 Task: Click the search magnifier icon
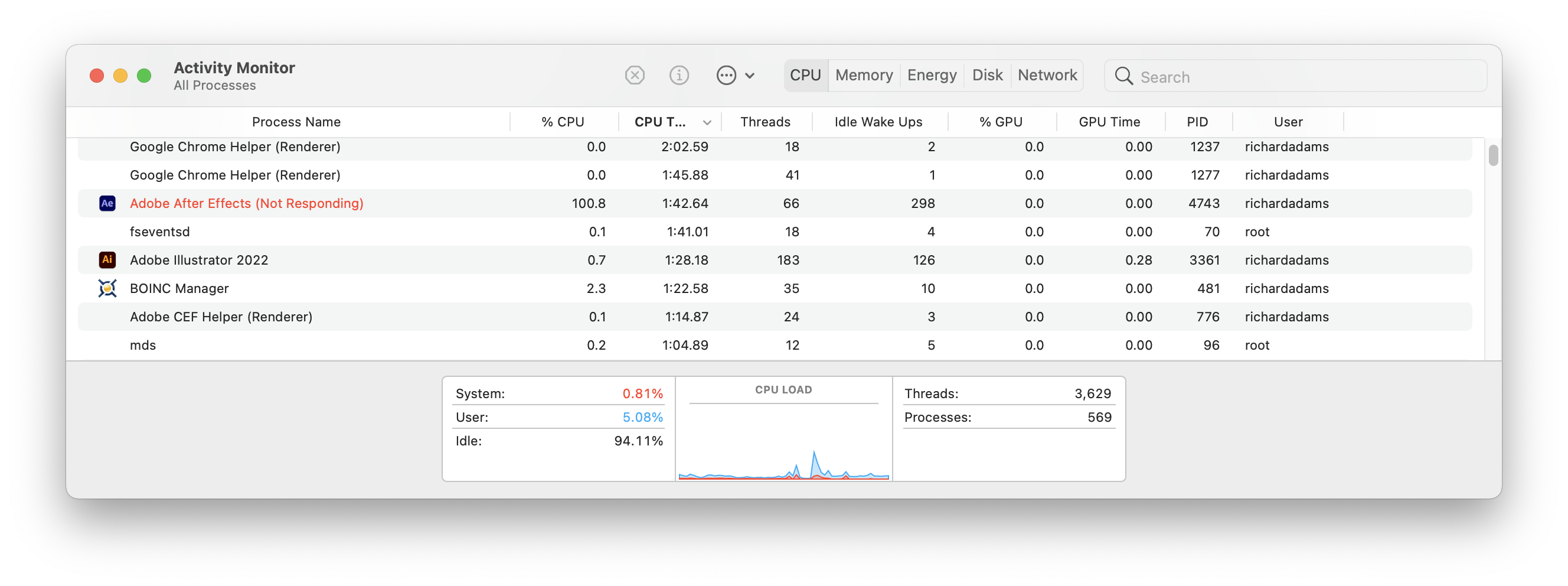click(1123, 76)
